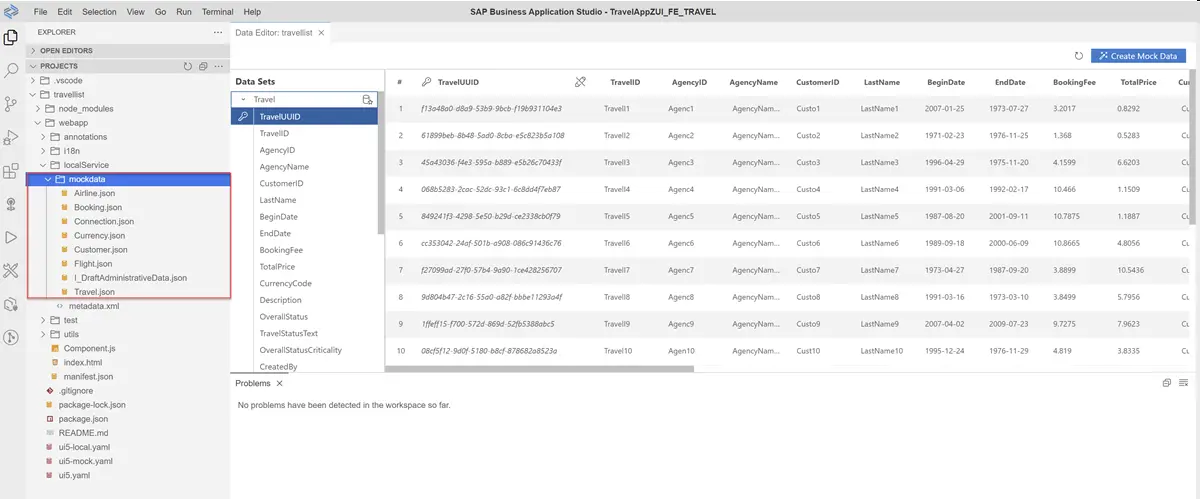Screen dimensions: 1200x499
Task: Open manifest.json file
Action: coord(88,377)
